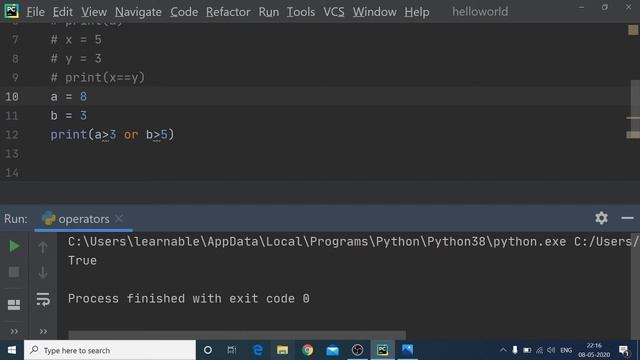Open the View menu
This screenshot has width=640, height=360.
94,12
